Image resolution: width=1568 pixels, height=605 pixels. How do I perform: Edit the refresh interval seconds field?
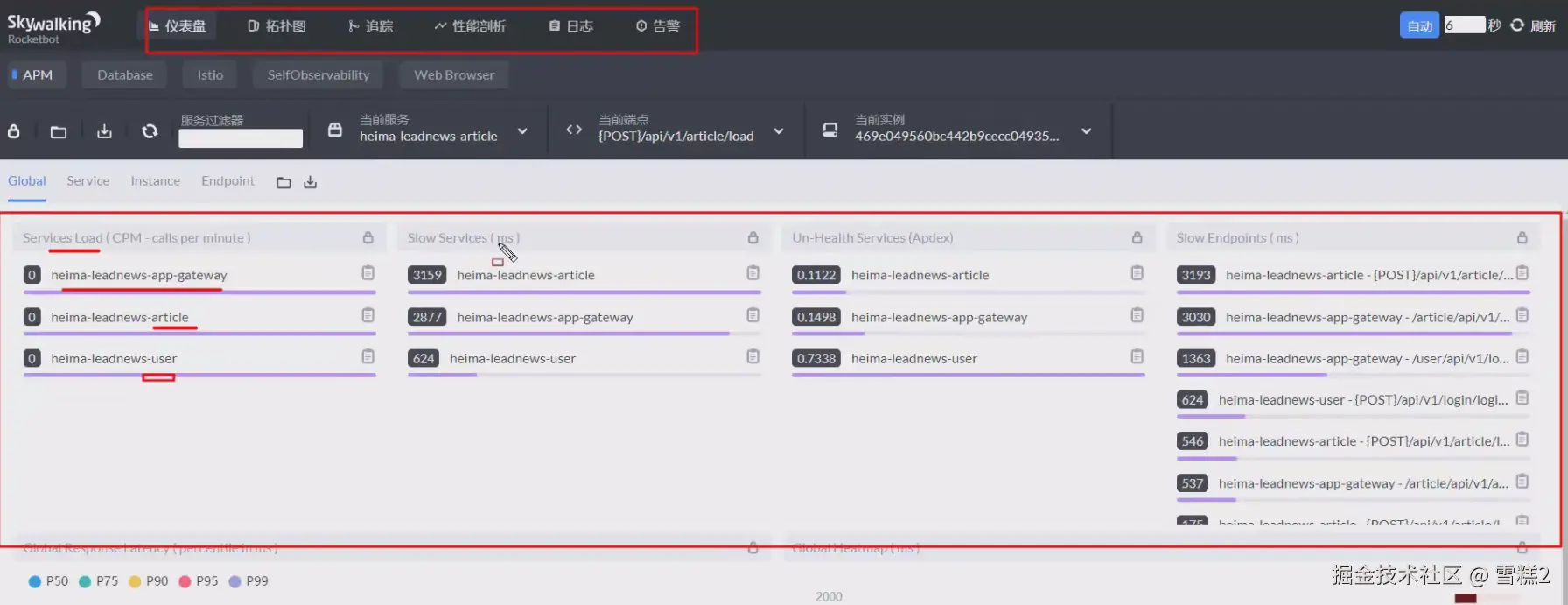[x=1465, y=25]
